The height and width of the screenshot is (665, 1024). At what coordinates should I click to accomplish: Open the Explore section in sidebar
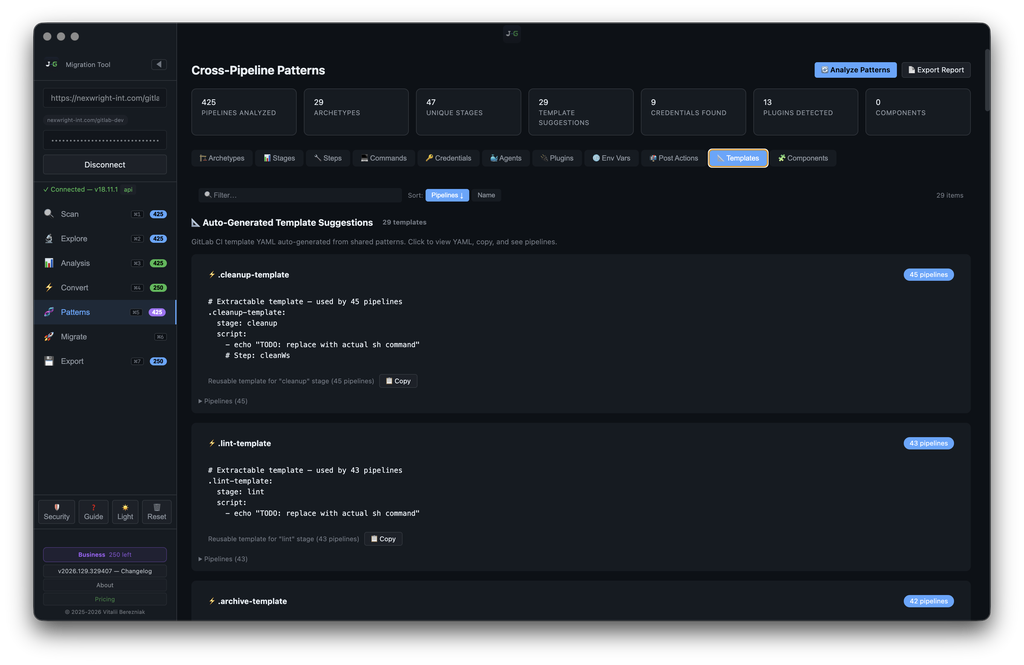104,238
